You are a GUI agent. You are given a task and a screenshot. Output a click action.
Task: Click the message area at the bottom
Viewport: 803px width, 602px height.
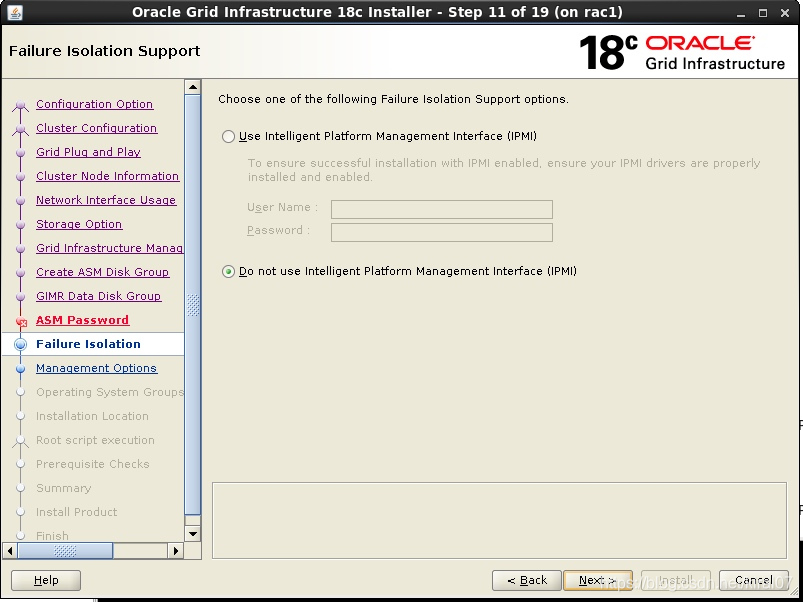pyautogui.click(x=499, y=520)
